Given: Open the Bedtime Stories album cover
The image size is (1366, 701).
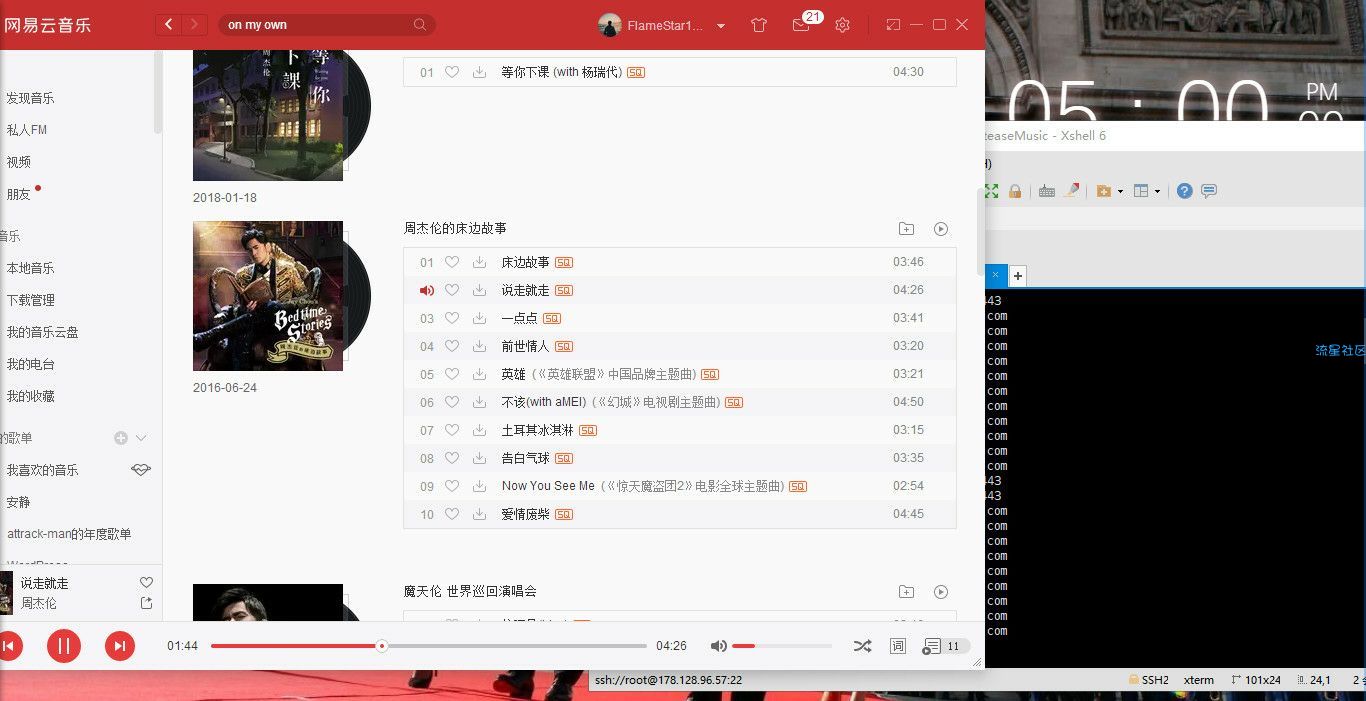Looking at the screenshot, I should [x=268, y=296].
